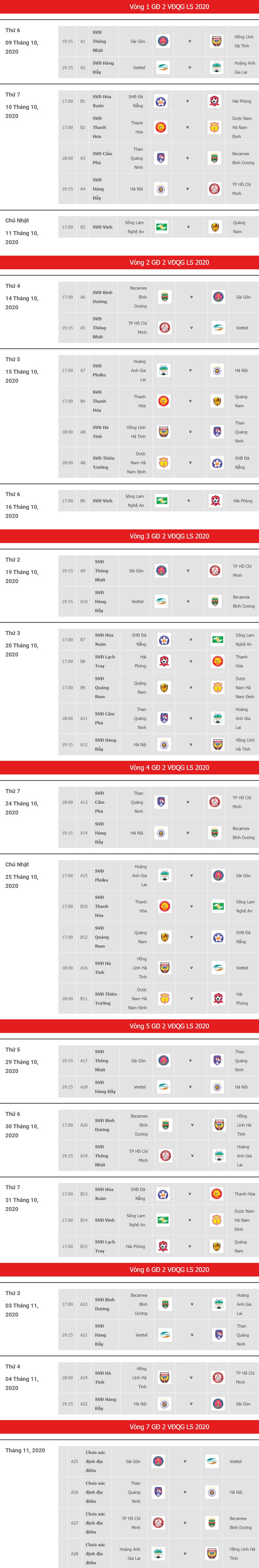Click Viettel team name in match A25
The height and width of the screenshot is (1568, 259).
(x=236, y=1462)
